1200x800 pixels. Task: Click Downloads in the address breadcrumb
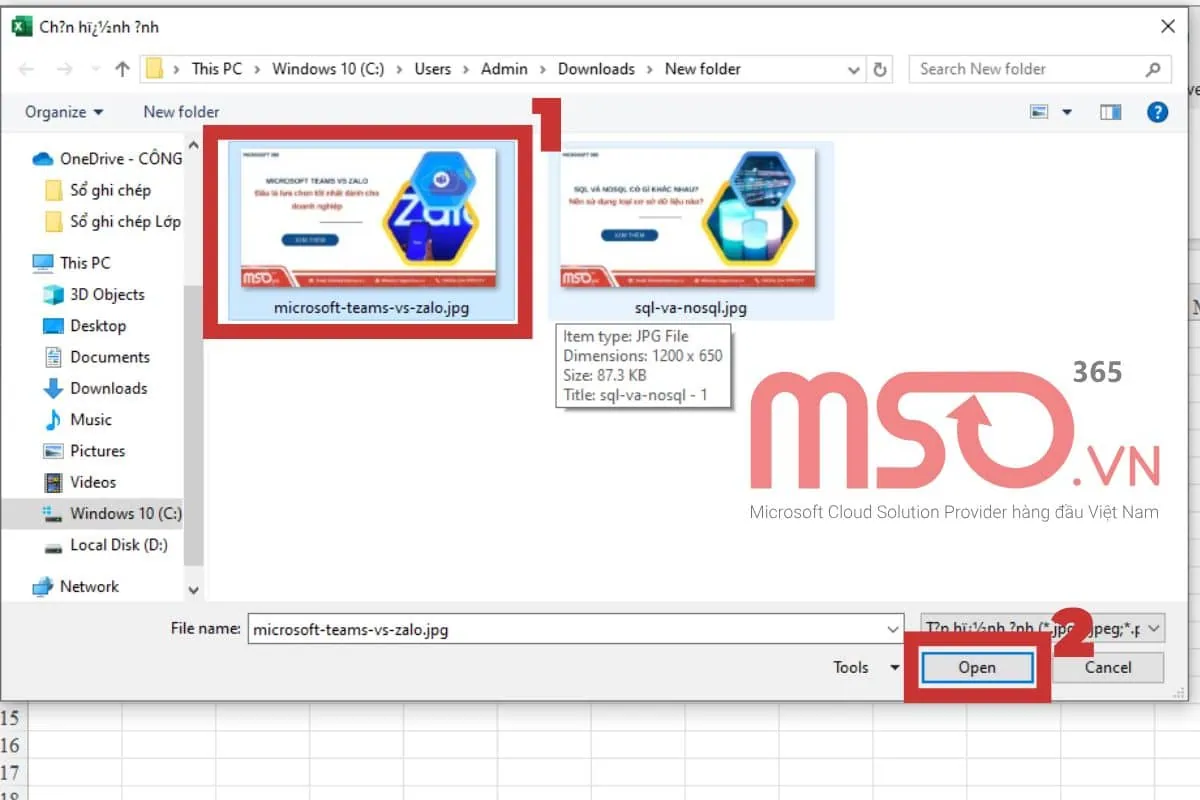click(596, 69)
